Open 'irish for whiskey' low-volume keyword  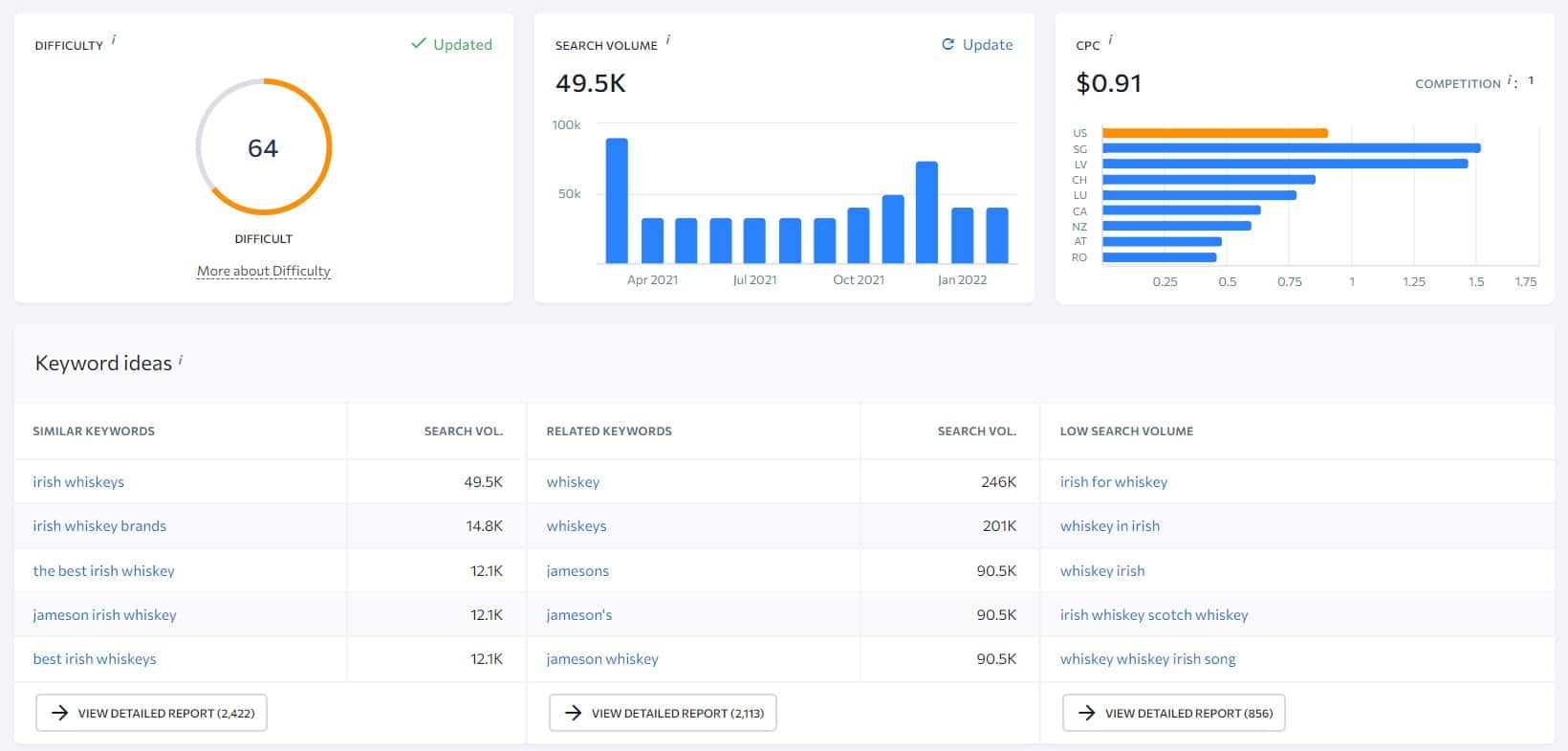1114,481
